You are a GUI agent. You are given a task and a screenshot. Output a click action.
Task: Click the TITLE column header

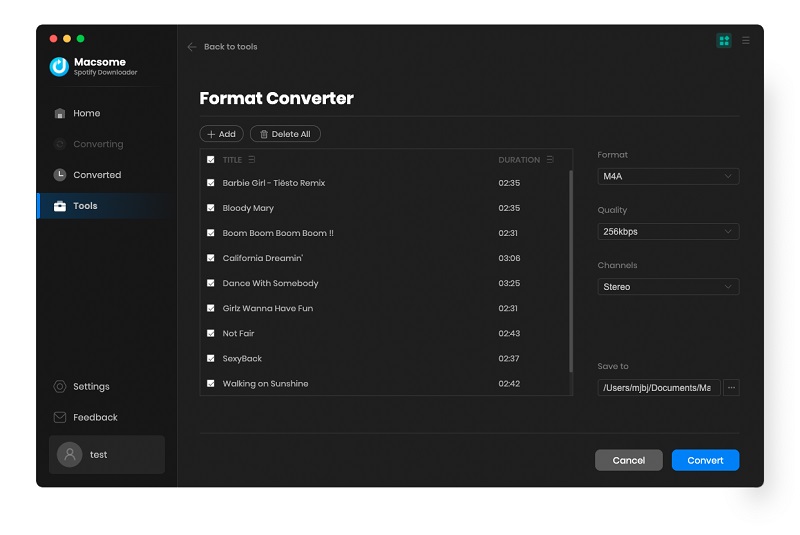232,160
